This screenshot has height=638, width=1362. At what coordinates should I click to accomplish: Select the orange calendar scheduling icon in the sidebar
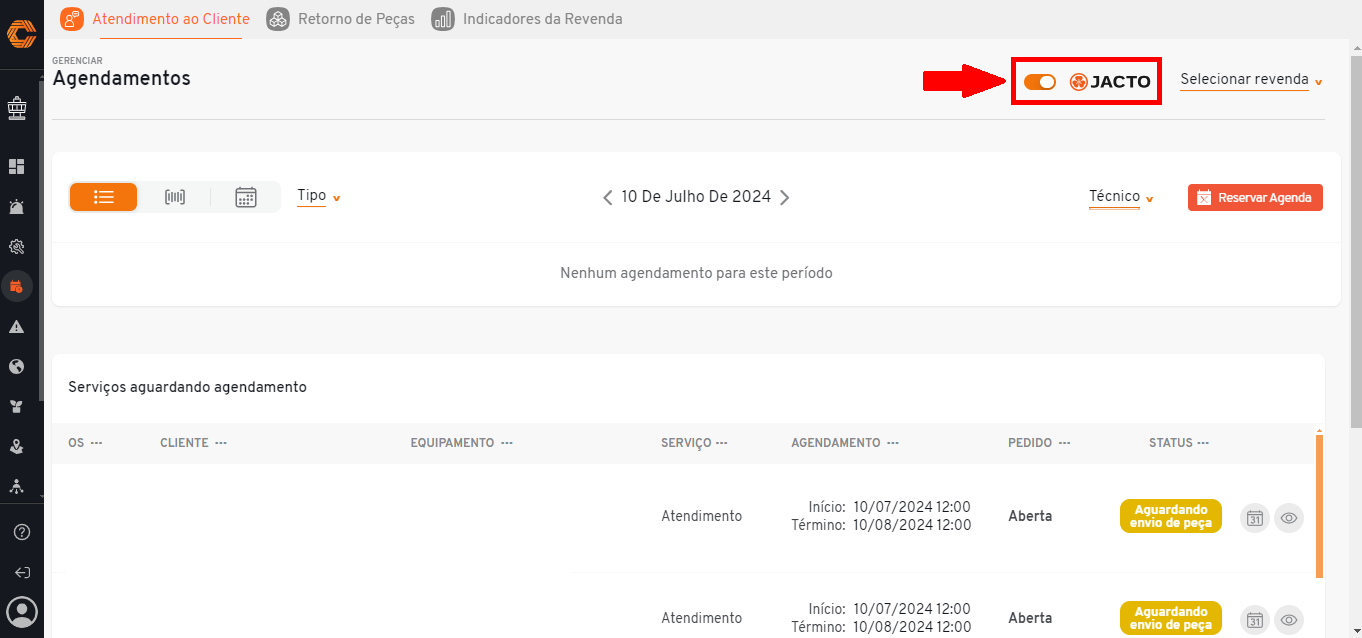point(17,287)
